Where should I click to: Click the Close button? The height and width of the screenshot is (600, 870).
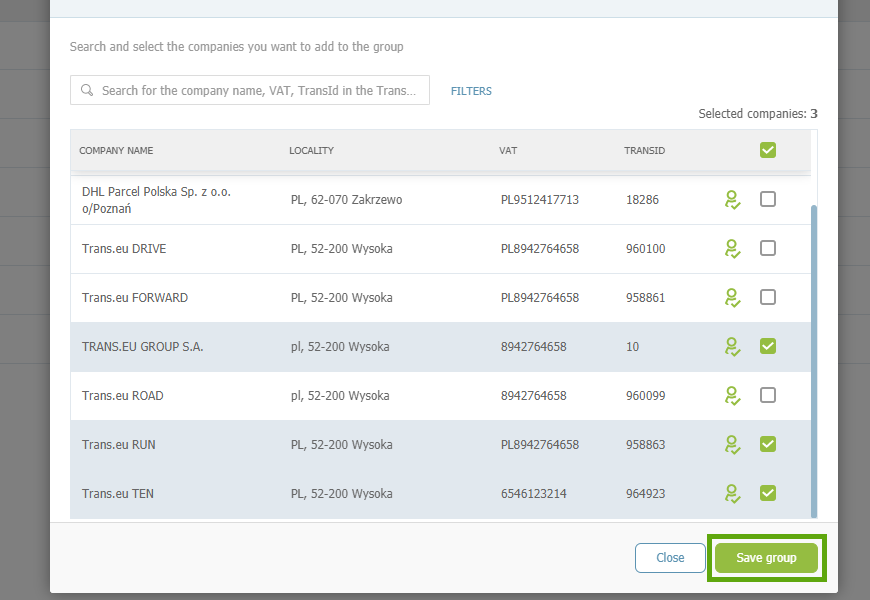(x=670, y=558)
